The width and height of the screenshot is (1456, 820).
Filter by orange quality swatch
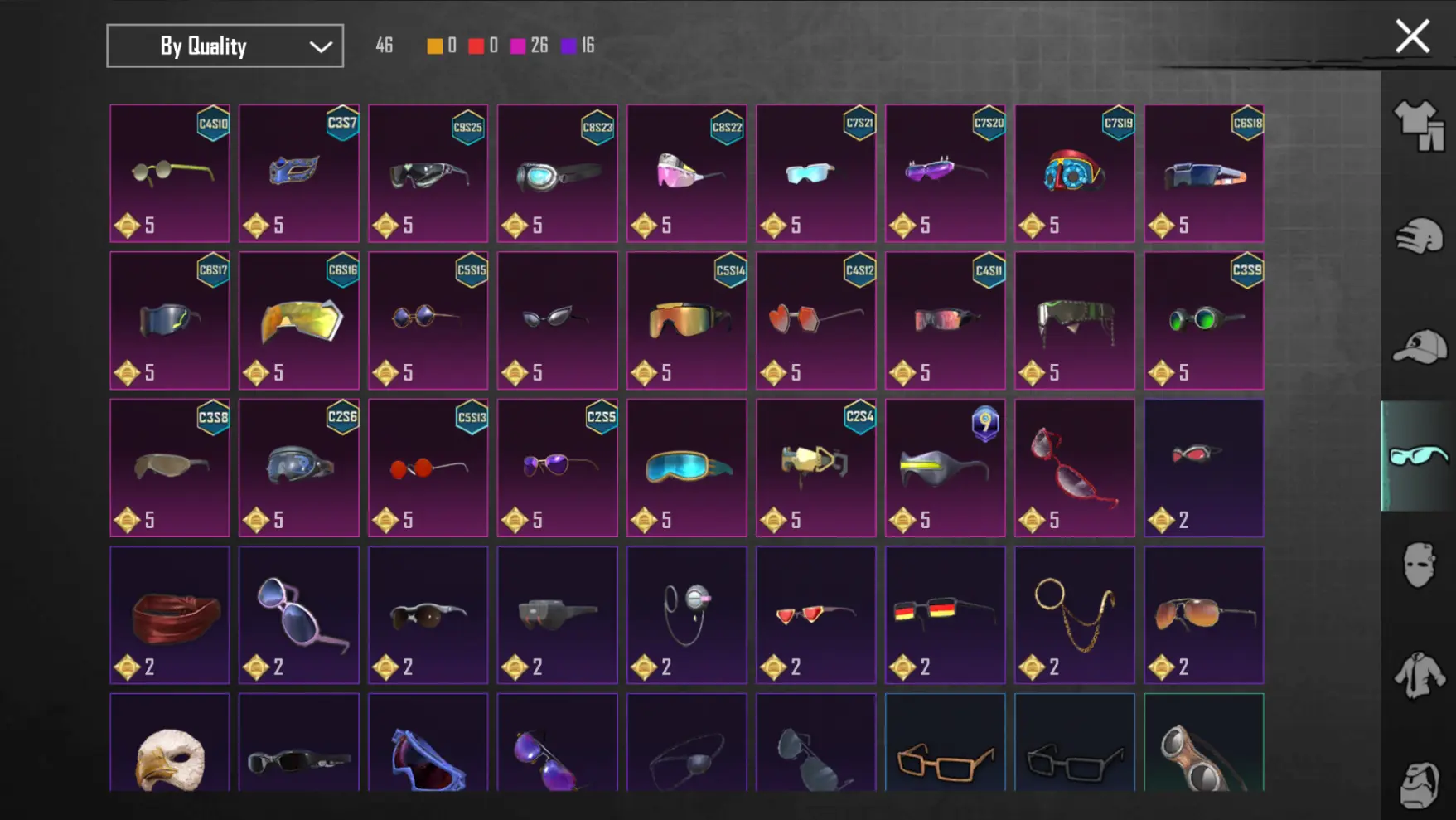pos(434,46)
